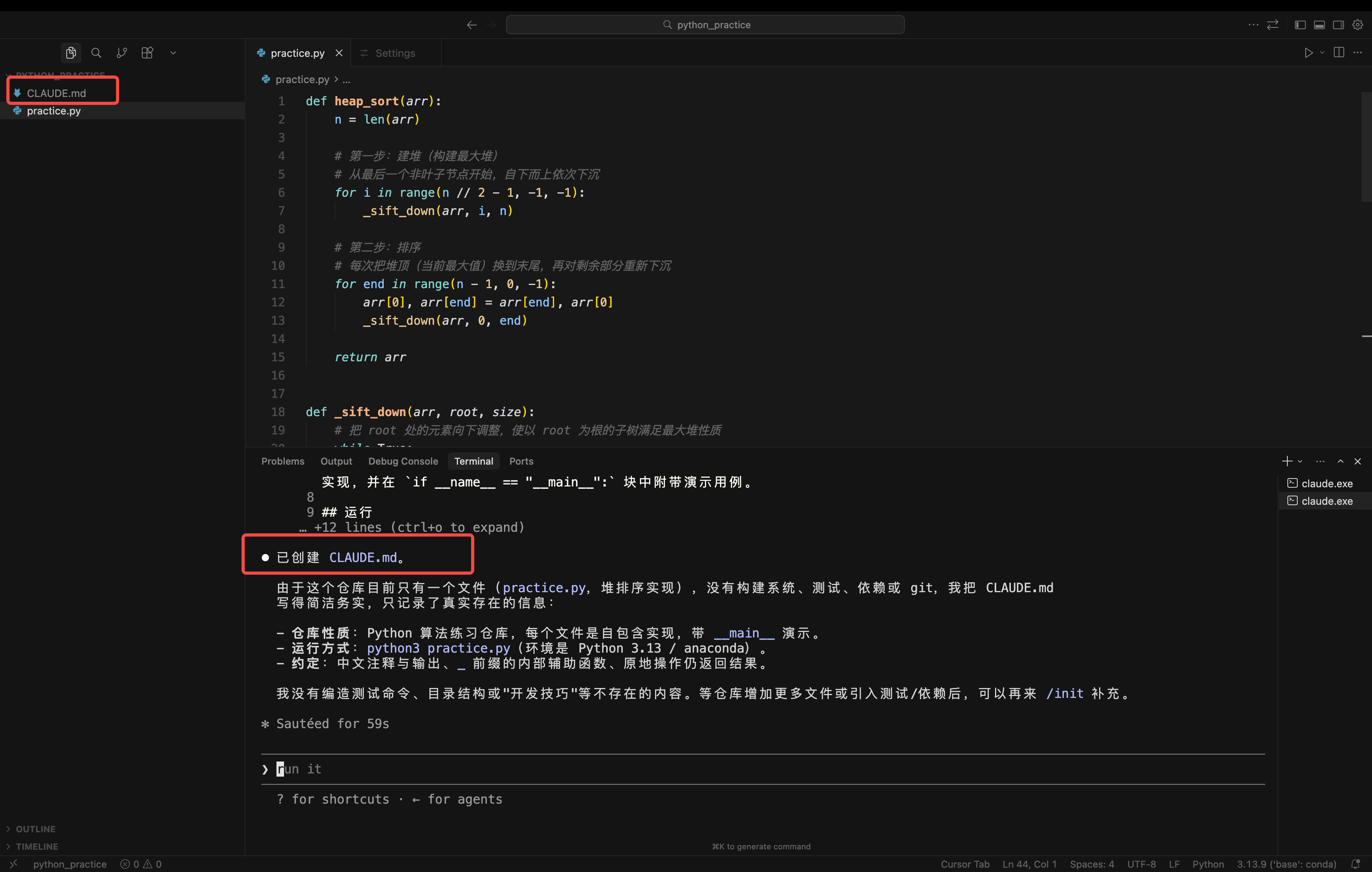Select the 3.13.9 conda interpreter

[1286, 864]
